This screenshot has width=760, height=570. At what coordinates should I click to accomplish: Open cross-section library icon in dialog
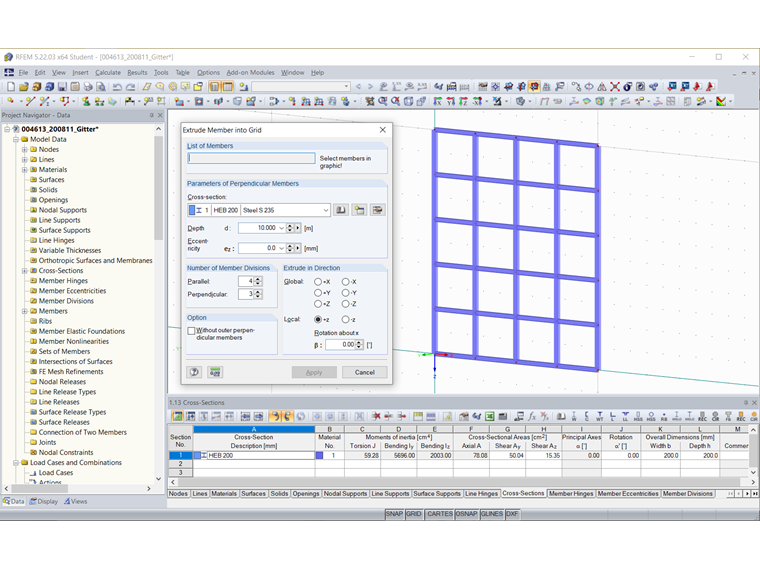[341, 210]
